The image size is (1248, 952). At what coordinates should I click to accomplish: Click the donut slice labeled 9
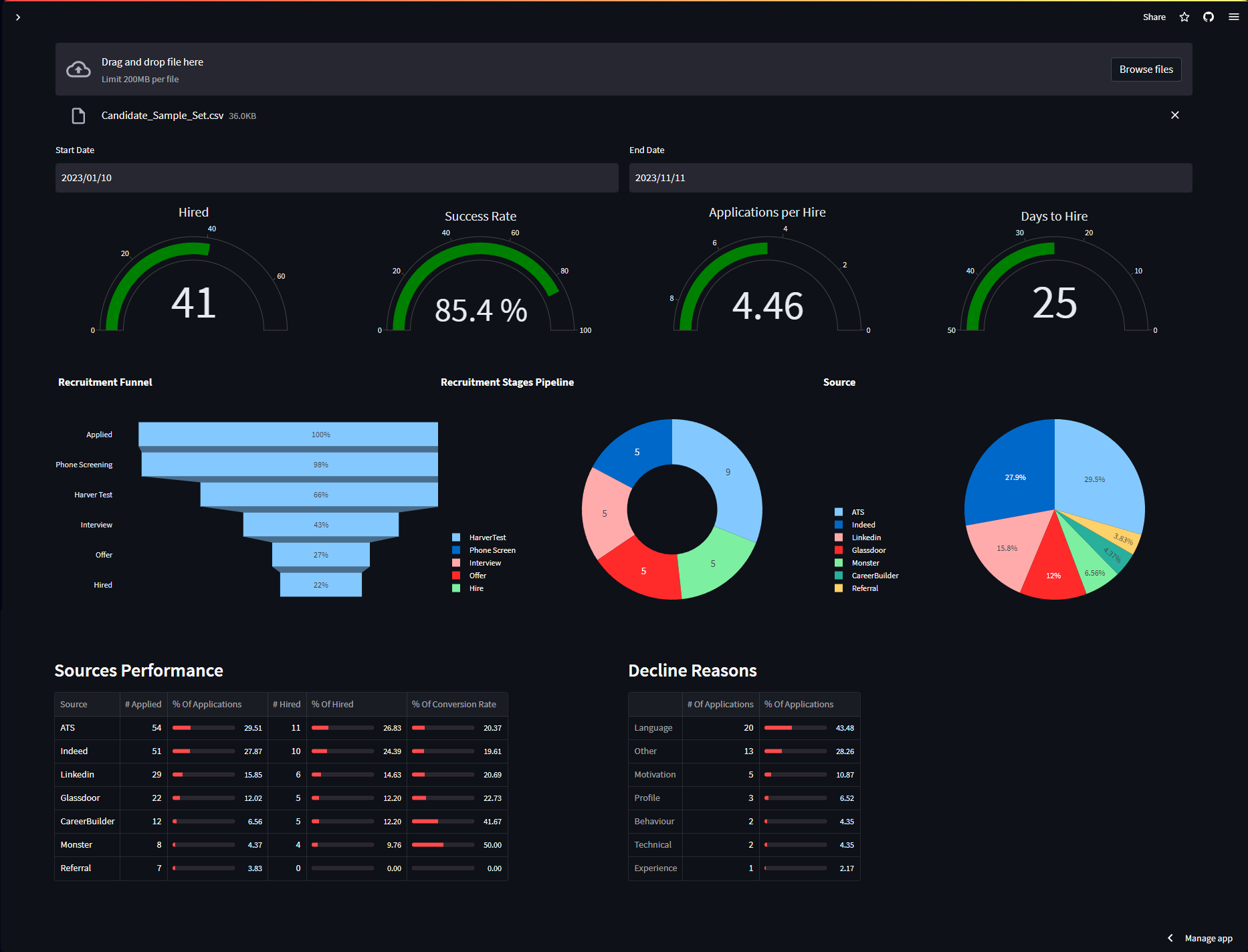[728, 473]
